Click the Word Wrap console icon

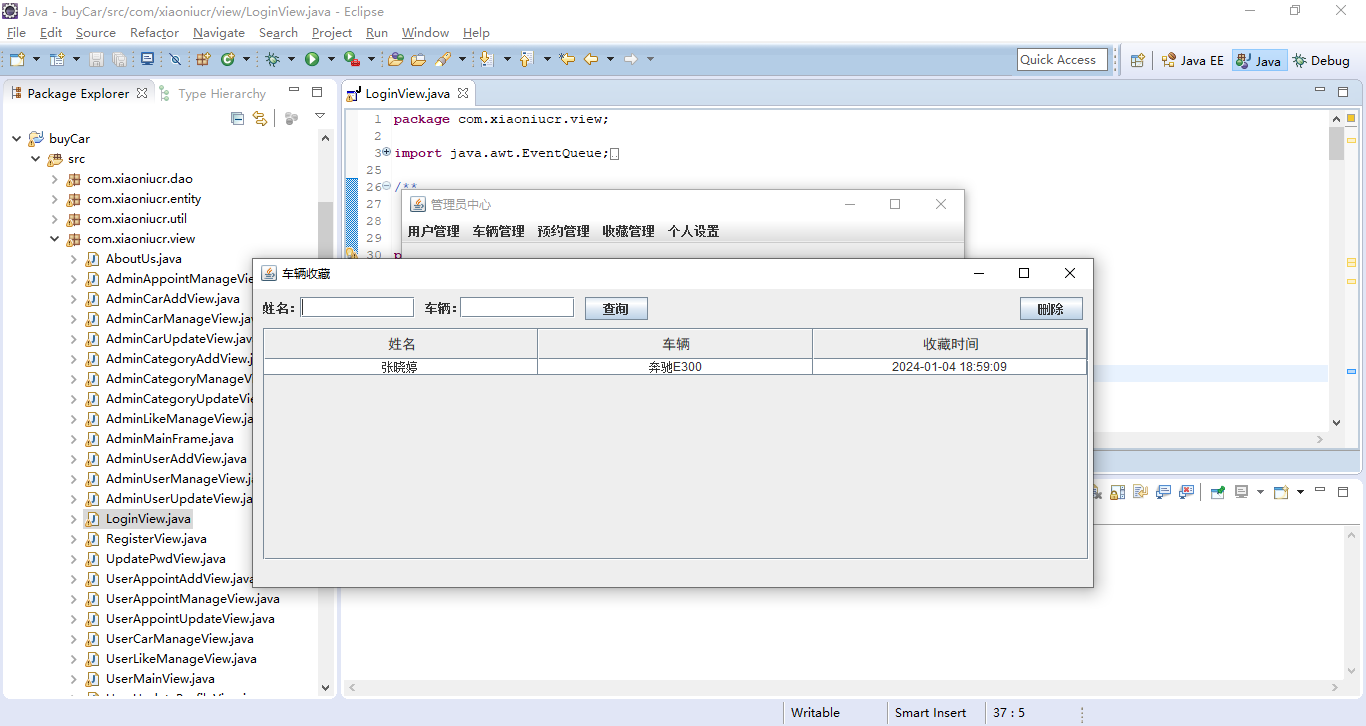(1140, 492)
